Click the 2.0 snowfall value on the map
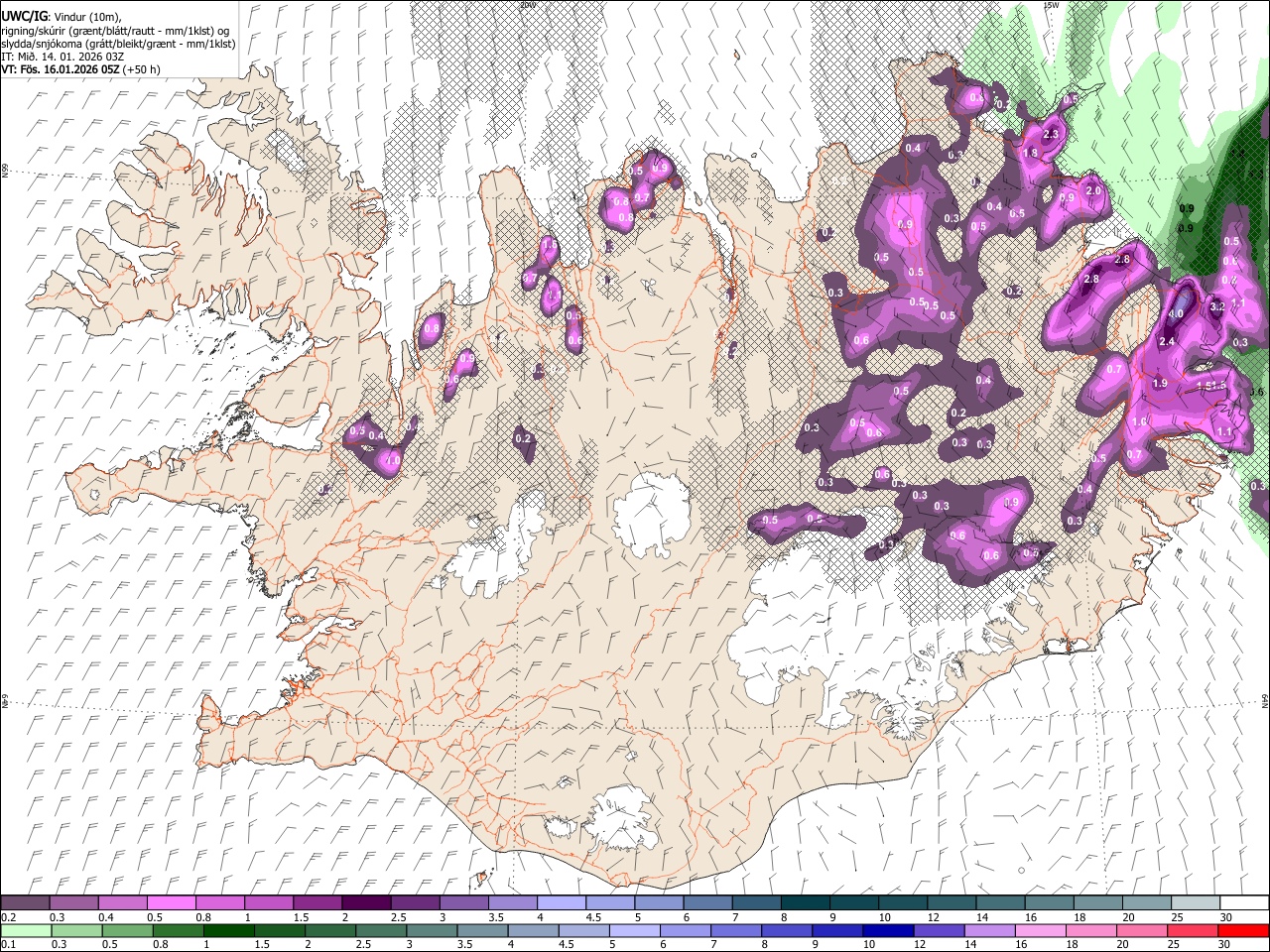This screenshot has height=952, width=1270. tap(1093, 191)
